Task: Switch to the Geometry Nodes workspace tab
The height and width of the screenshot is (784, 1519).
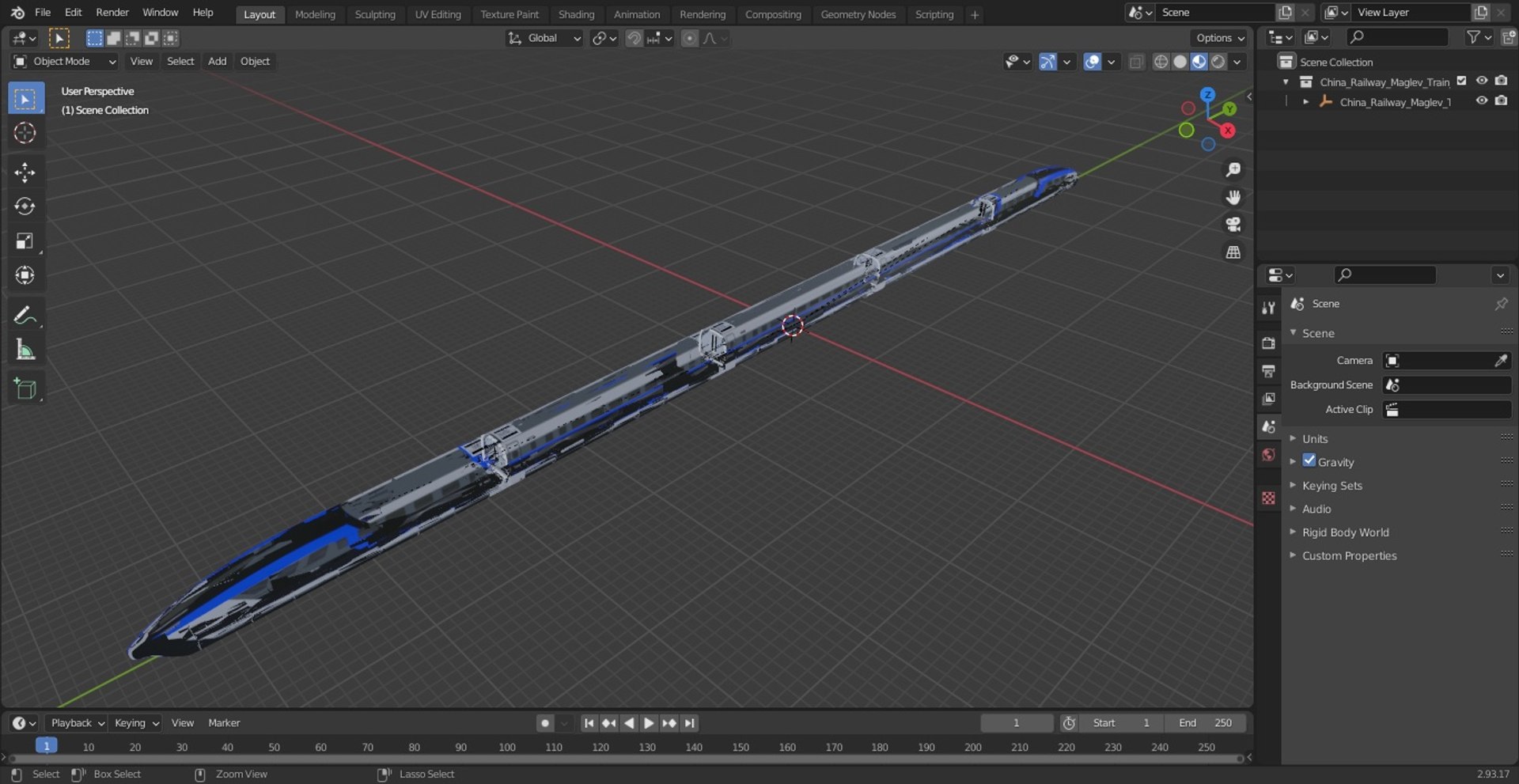Action: [x=858, y=14]
